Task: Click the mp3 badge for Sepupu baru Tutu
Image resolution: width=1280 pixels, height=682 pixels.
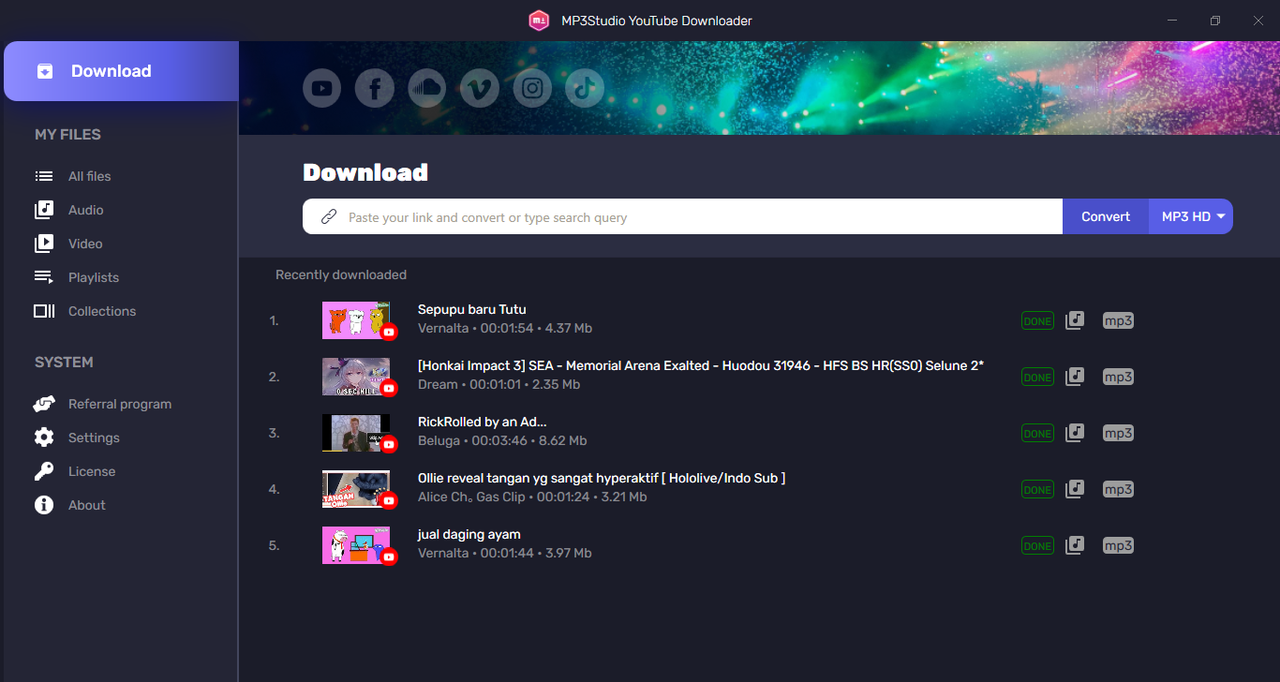Action: [x=1118, y=321]
